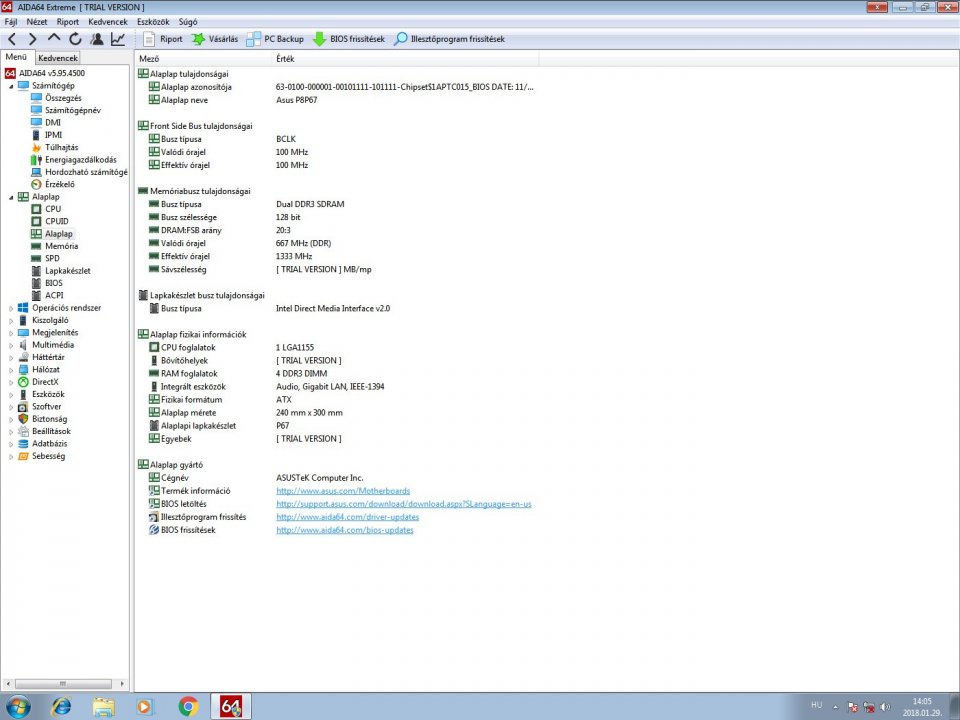
Task: Expand the Operációs rendszer node
Action: pyautogui.click(x=11, y=309)
